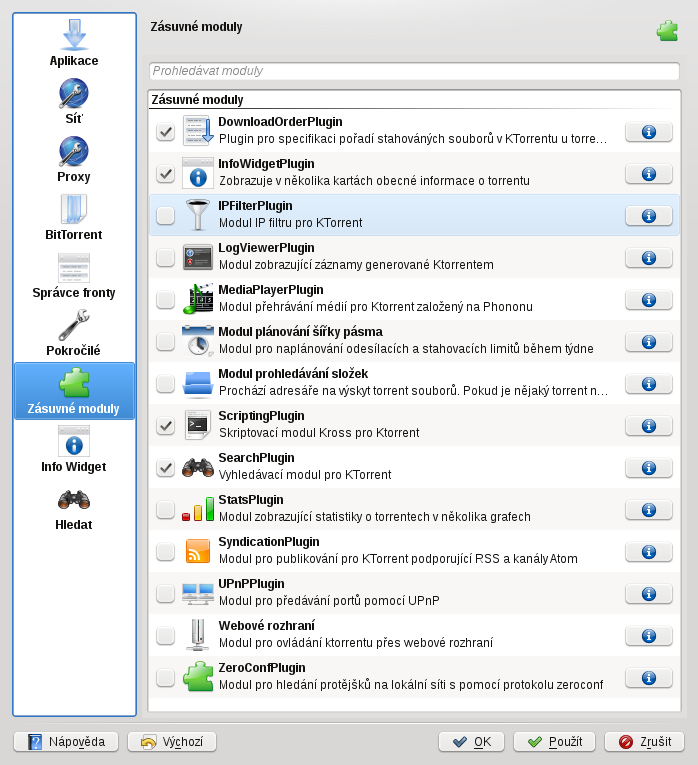Enable Modul plánování šířky pásma checkbox

pyautogui.click(x=165, y=342)
